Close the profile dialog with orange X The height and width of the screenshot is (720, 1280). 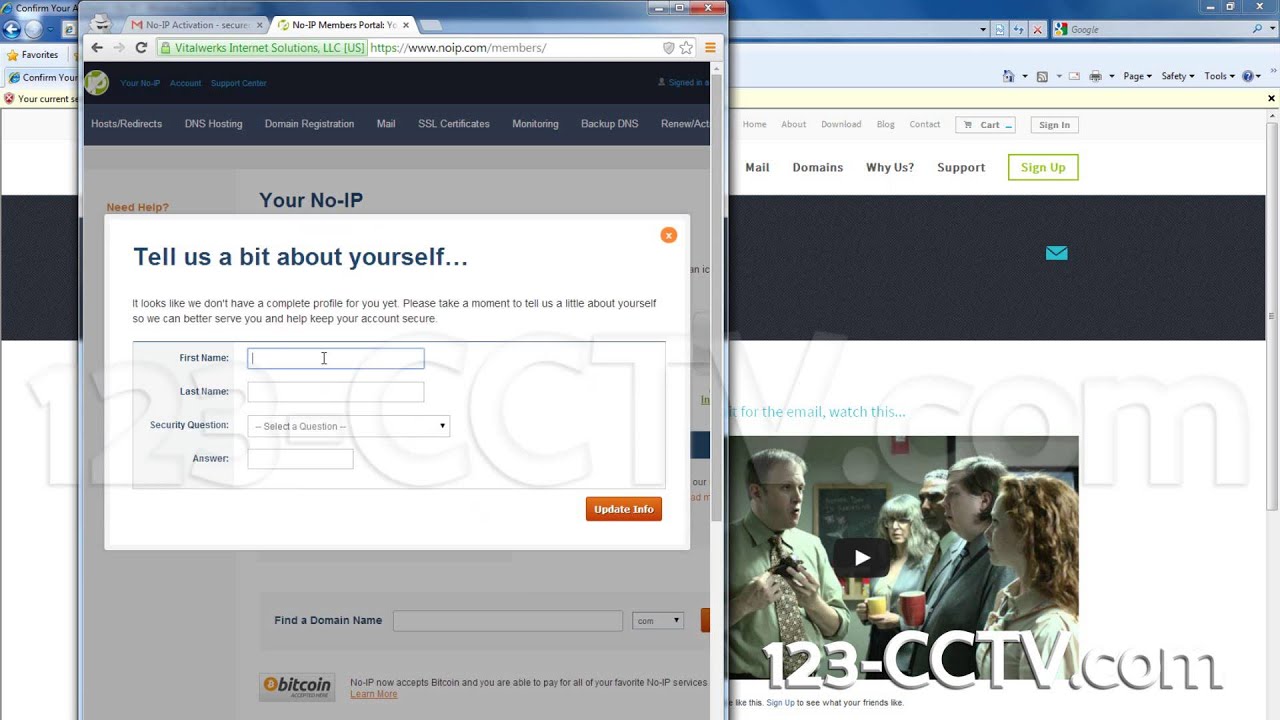(x=668, y=235)
